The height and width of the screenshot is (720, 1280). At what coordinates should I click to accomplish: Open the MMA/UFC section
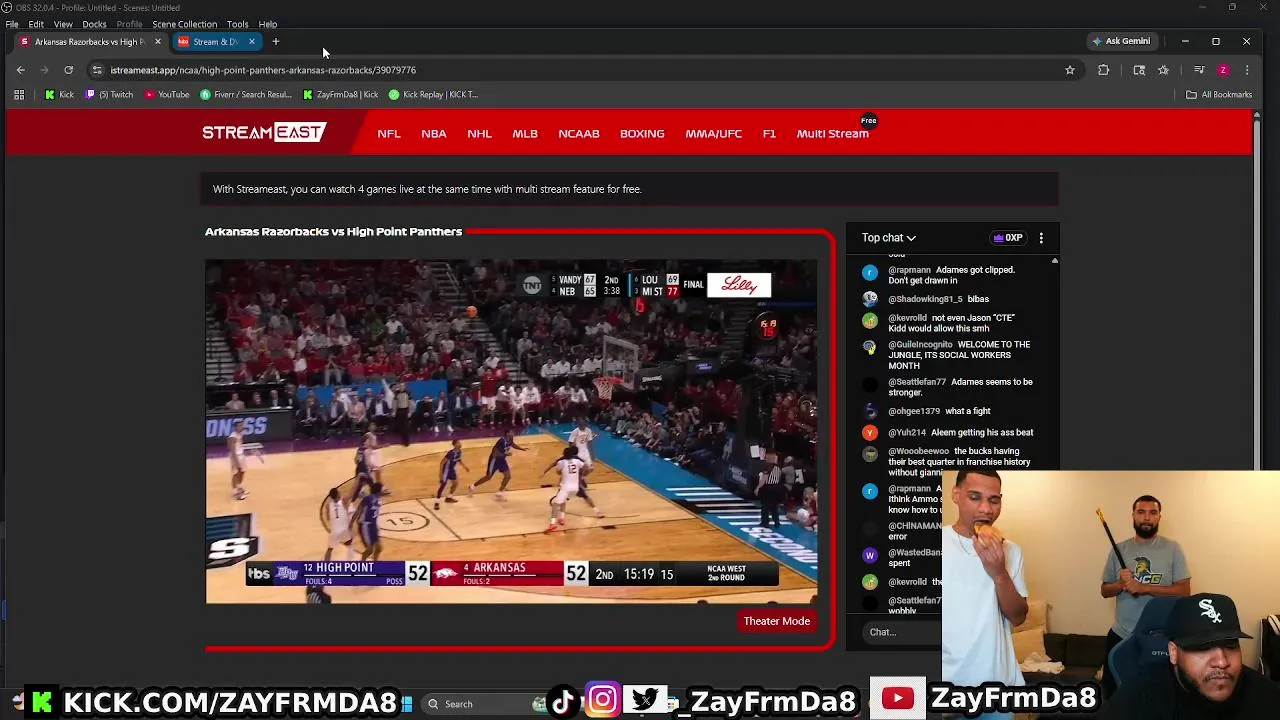pos(714,134)
